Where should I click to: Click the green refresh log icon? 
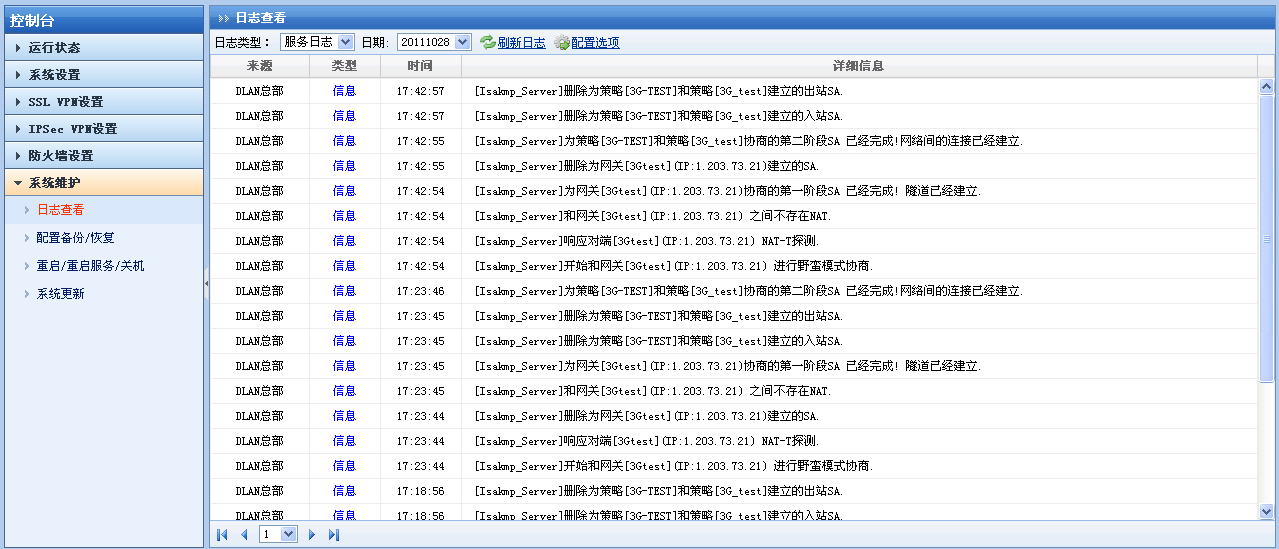tap(487, 42)
